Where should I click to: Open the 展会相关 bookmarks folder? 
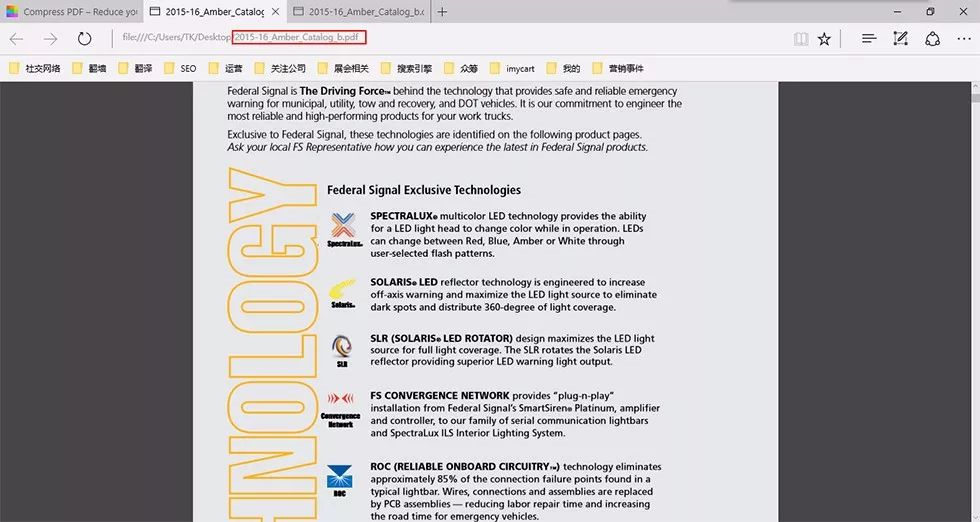[x=343, y=68]
